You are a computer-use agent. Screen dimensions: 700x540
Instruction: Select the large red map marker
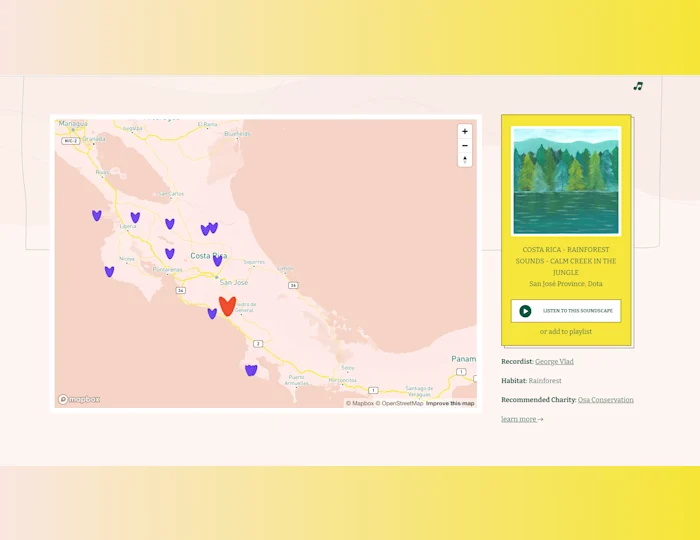click(x=227, y=306)
